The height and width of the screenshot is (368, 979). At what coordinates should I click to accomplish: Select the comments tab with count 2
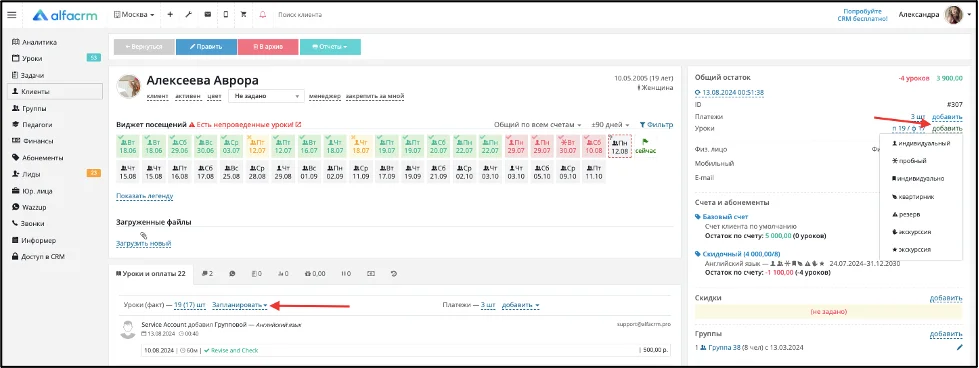pos(207,274)
